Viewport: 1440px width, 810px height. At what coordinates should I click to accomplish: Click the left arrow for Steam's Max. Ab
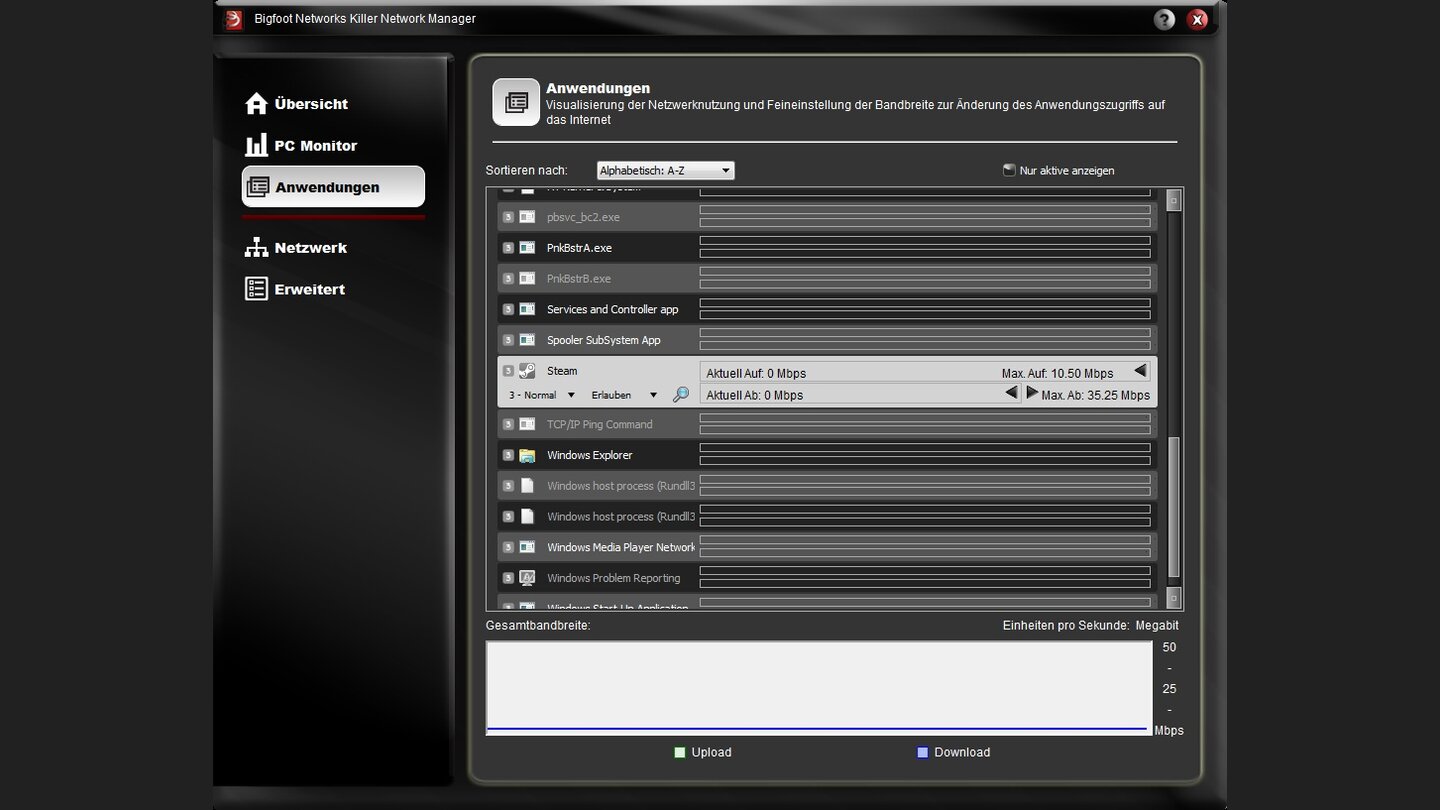coord(1012,393)
